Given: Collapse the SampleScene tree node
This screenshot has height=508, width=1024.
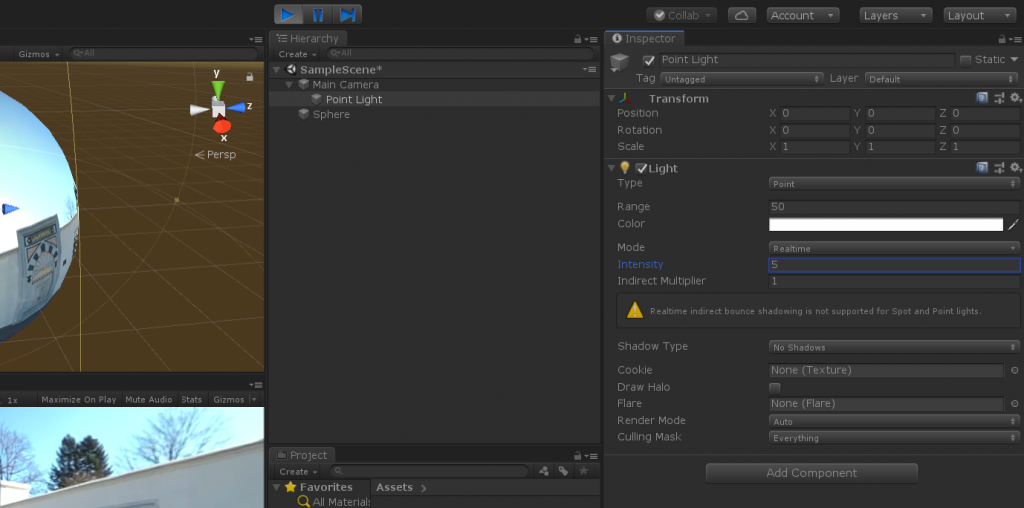Looking at the screenshot, I should [277, 70].
